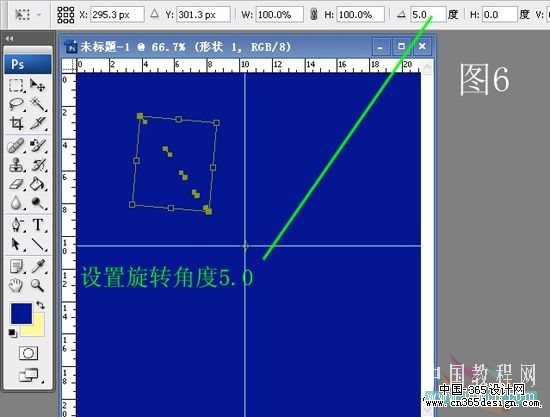Image resolution: width=550 pixels, height=417 pixels.
Task: Select the Eyedropper tool
Action: click(38, 266)
